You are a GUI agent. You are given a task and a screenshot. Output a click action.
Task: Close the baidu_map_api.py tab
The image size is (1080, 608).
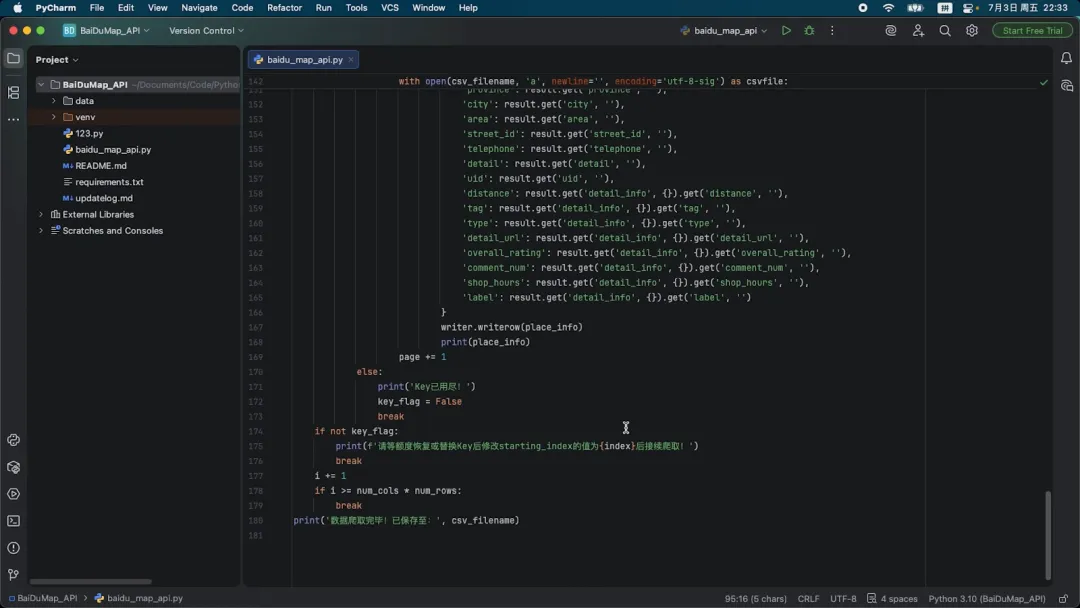click(351, 60)
